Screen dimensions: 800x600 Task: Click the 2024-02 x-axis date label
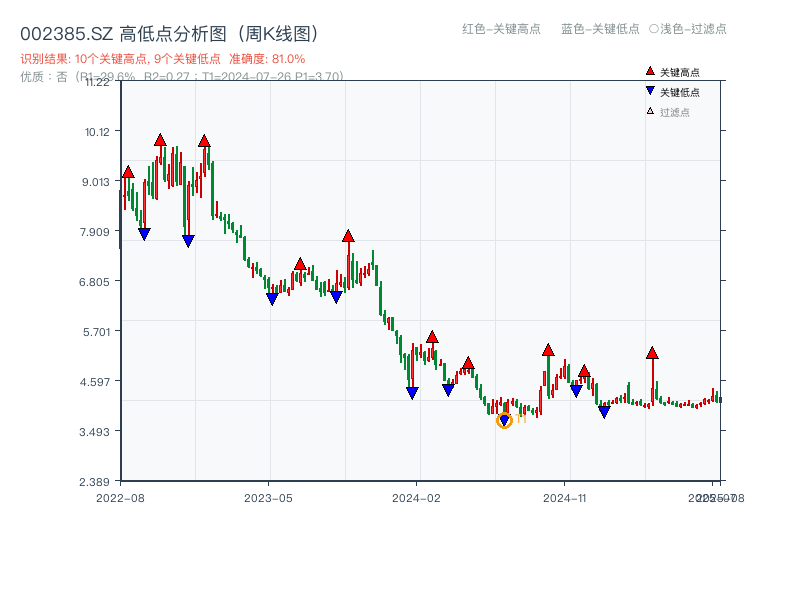click(x=416, y=497)
